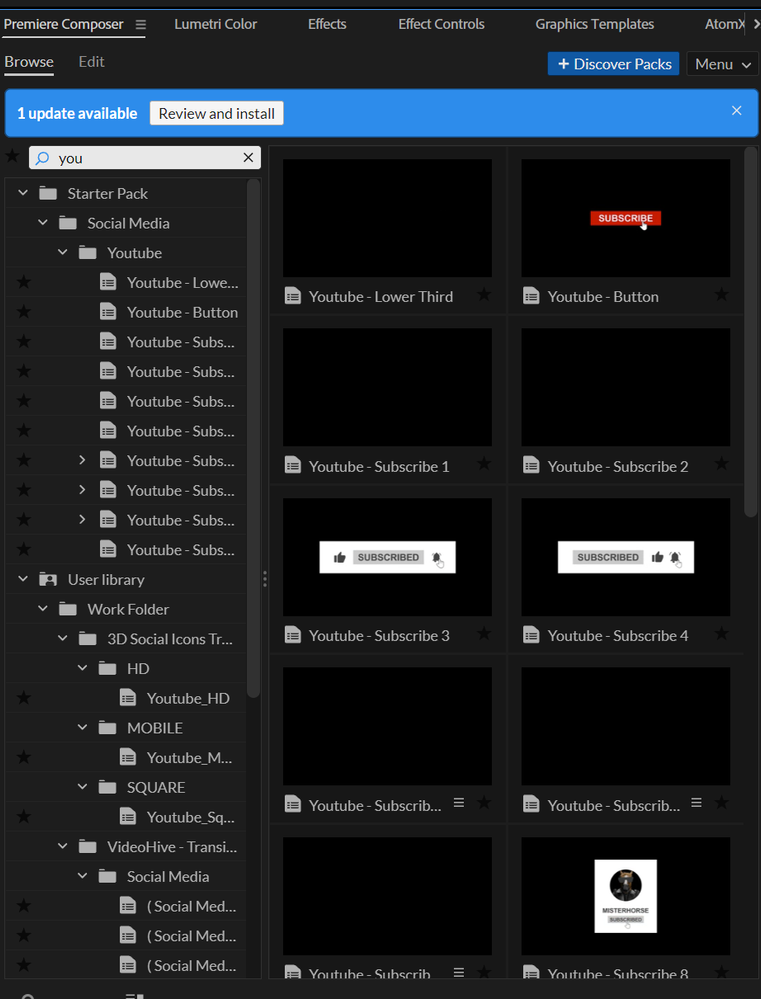Open the Graphics Templates tab
The image size is (761, 999).
coord(595,24)
